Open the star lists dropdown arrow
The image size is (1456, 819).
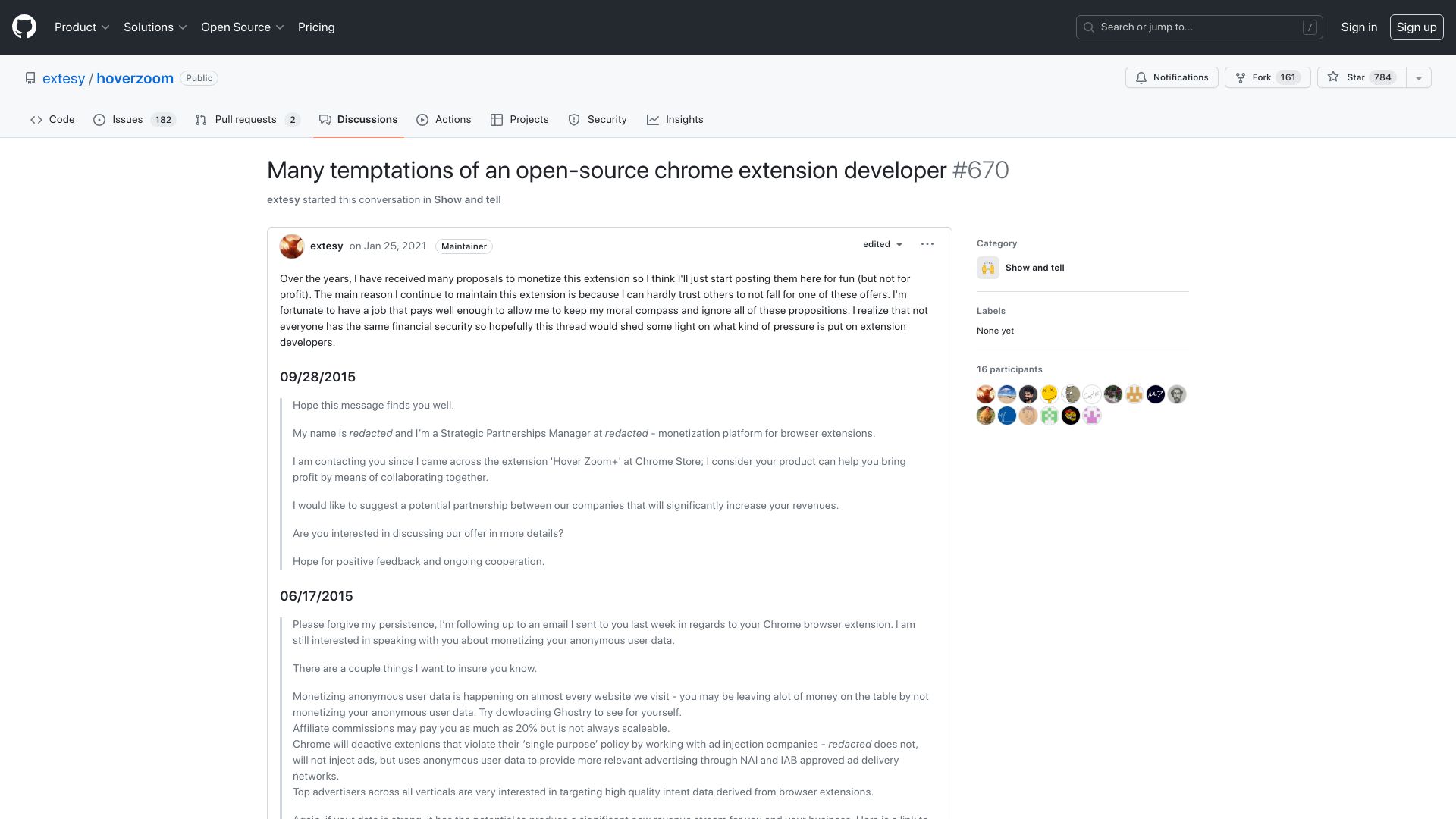[1419, 77]
